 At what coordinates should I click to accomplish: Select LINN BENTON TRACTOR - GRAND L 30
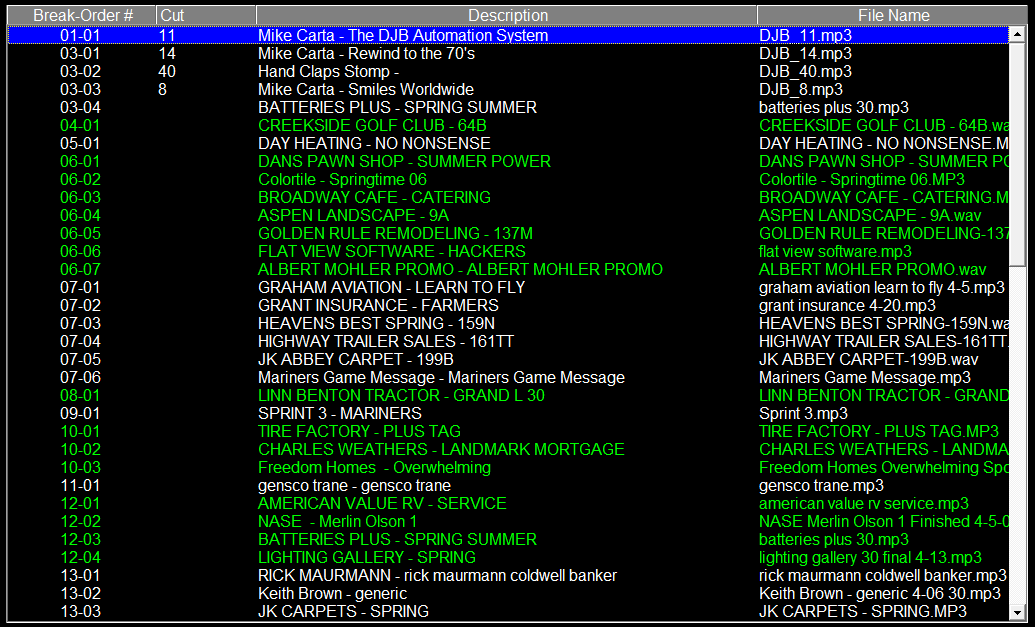(401, 395)
